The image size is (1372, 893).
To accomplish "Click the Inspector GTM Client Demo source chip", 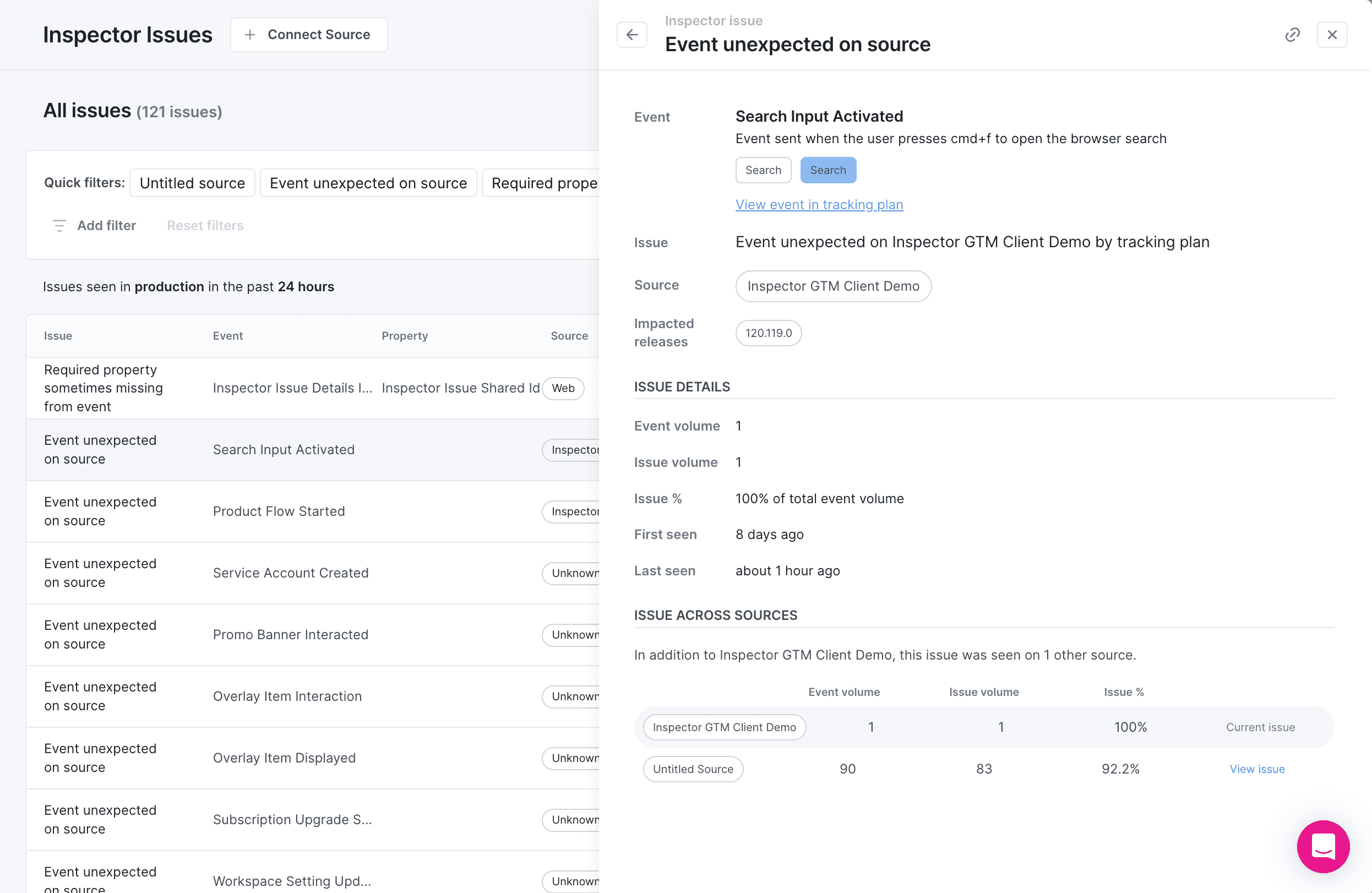I will pos(832,286).
